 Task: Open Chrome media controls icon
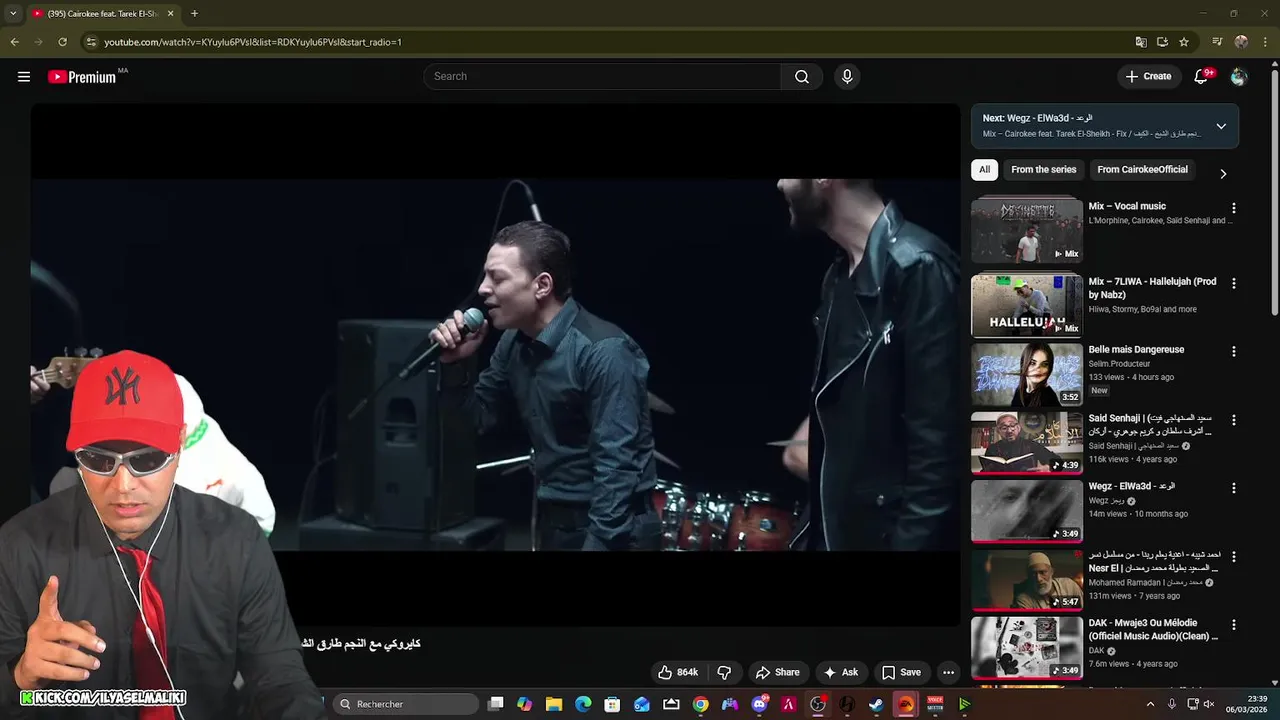coord(1217,42)
